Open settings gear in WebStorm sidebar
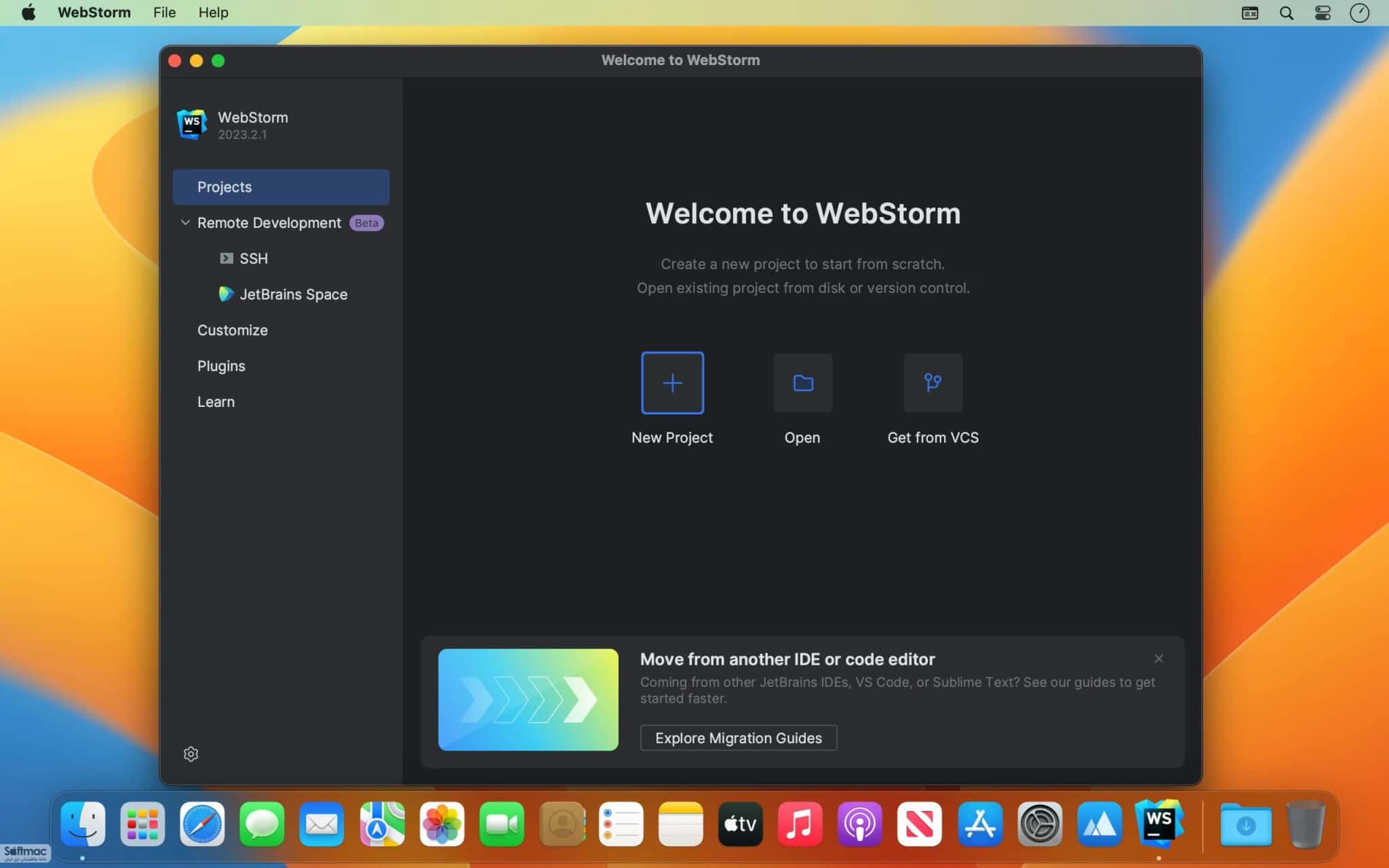The image size is (1389, 868). (191, 753)
